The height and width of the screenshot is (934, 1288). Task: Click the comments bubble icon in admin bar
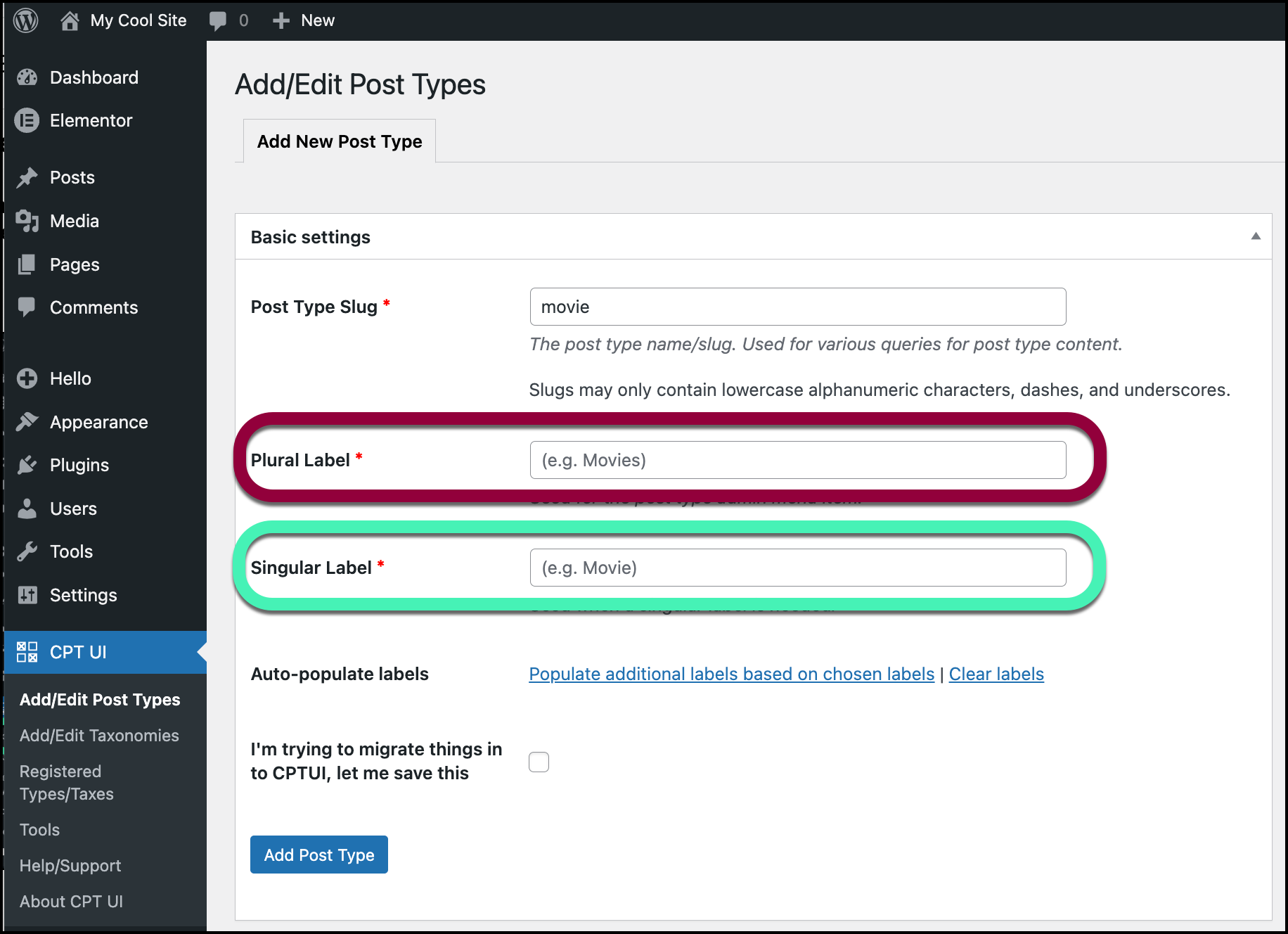click(218, 21)
